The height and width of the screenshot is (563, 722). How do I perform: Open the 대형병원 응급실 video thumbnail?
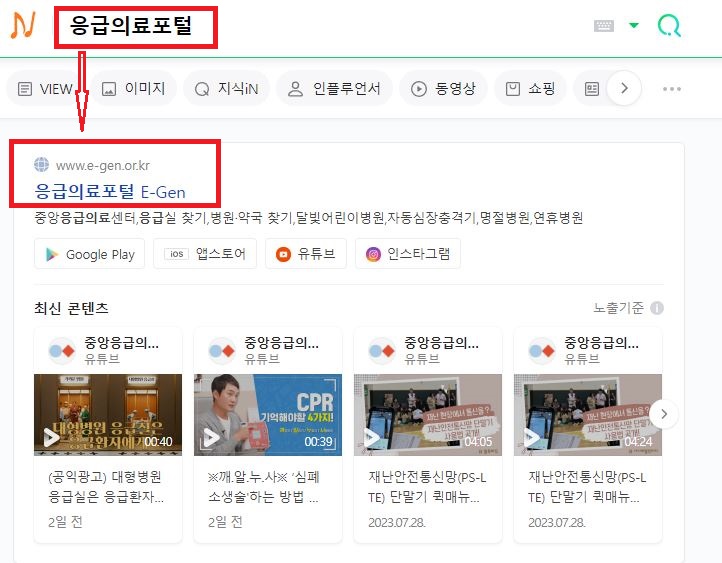tap(108, 415)
